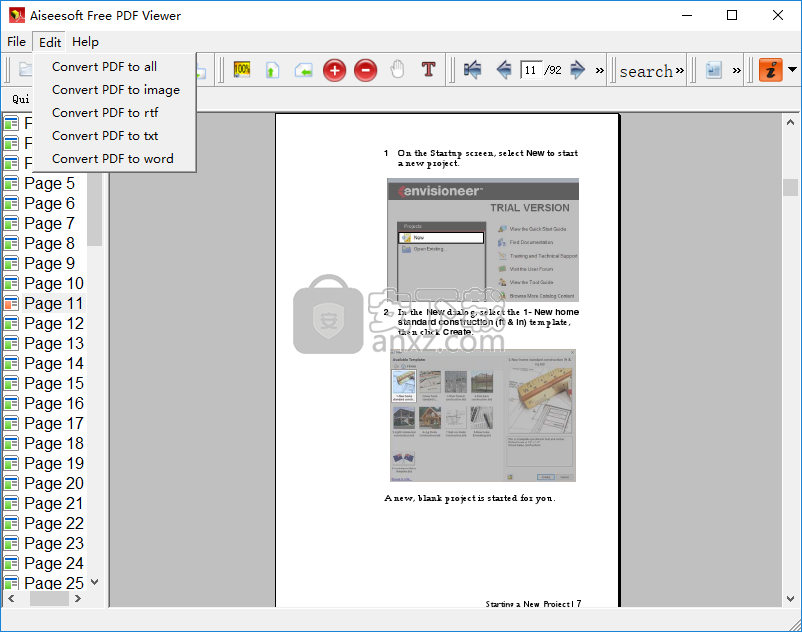Image resolution: width=802 pixels, height=632 pixels.
Task: Minimize the Aiseesoft Free PDF Viewer window
Action: tap(687, 15)
